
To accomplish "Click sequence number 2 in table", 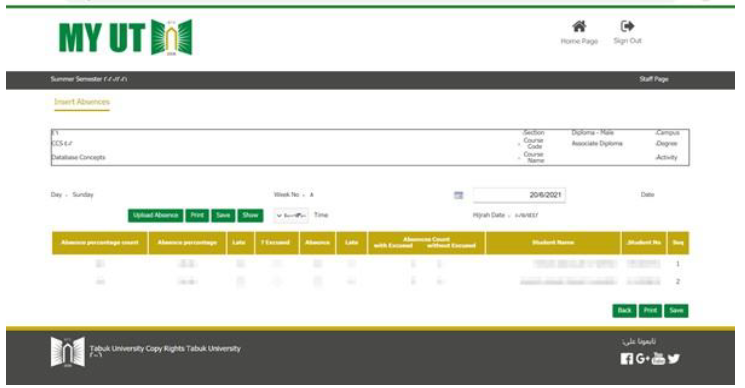I will 678,282.
